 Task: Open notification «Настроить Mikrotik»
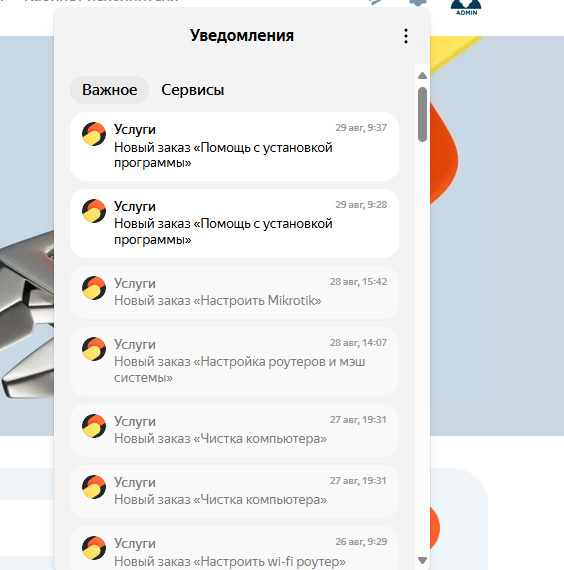[234, 293]
